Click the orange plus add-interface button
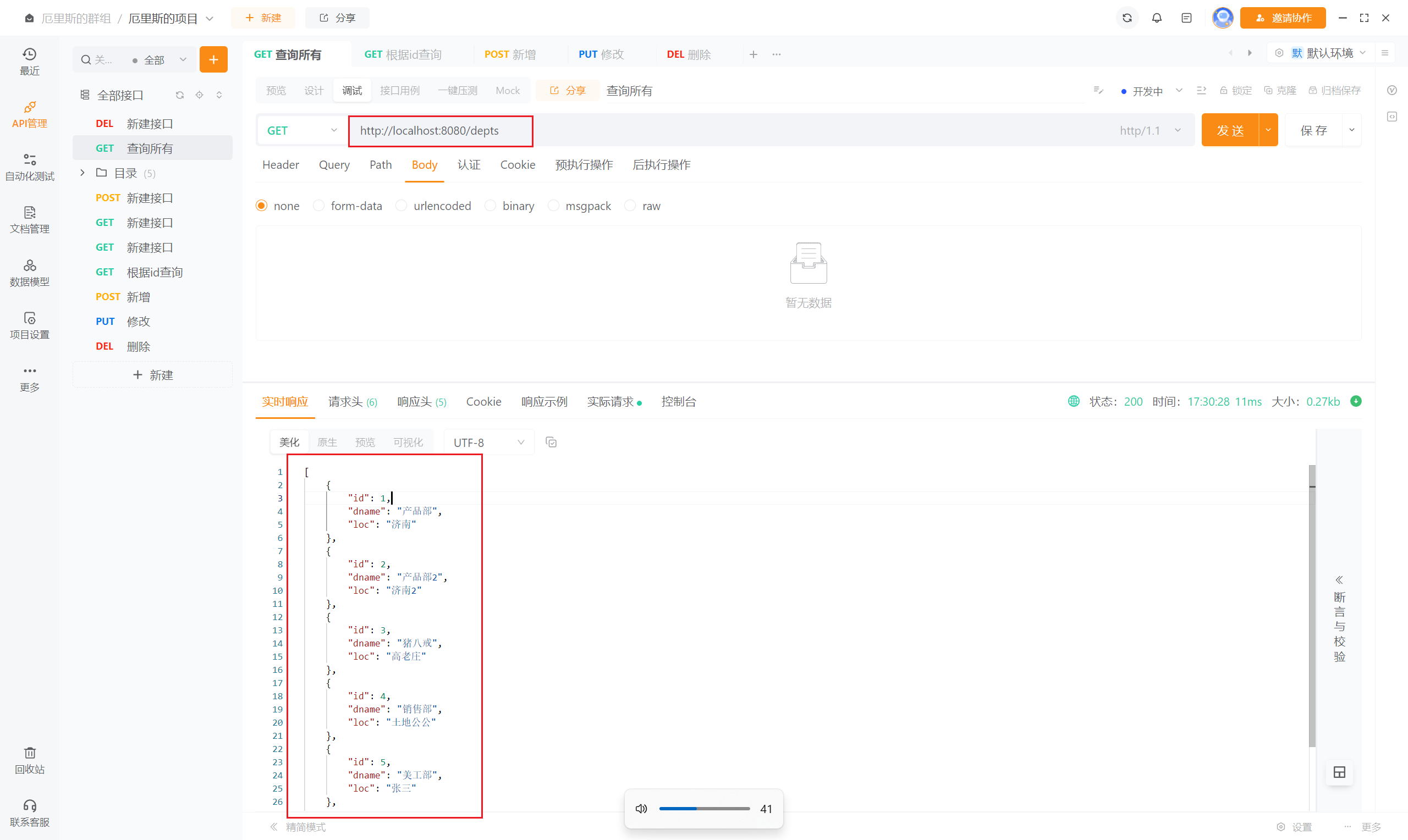Image resolution: width=1408 pixels, height=840 pixels. point(213,59)
